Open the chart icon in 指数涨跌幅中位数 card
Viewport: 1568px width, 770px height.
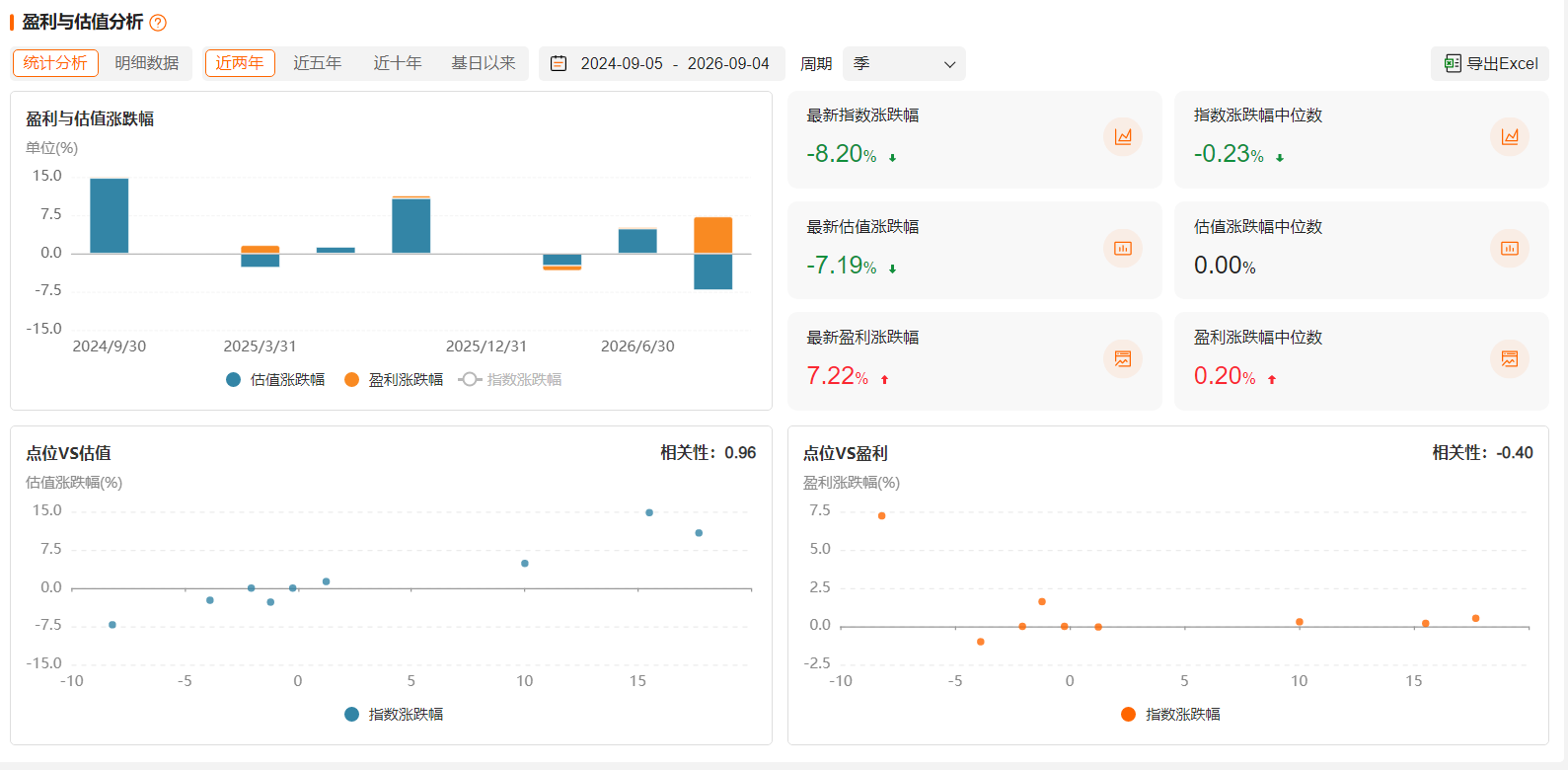(1510, 136)
